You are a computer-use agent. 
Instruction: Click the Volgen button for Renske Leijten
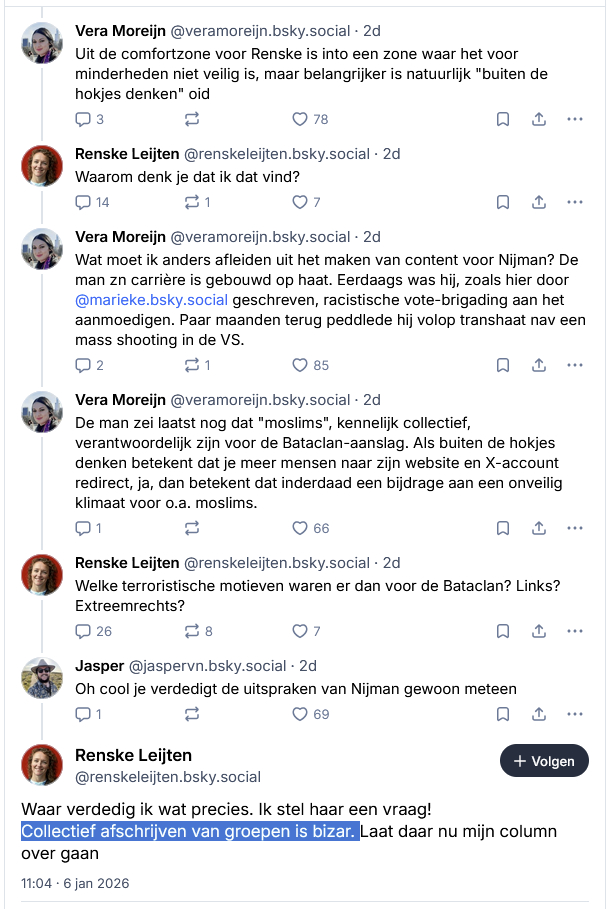(544, 761)
